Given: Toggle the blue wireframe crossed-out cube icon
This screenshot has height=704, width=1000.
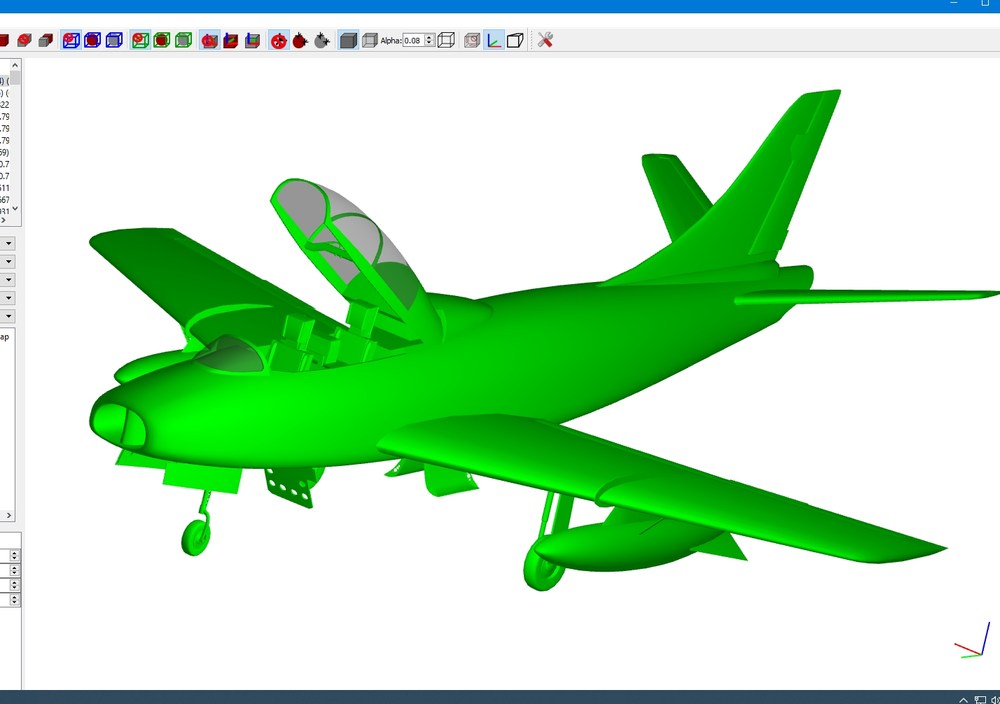Looking at the screenshot, I should [x=71, y=40].
